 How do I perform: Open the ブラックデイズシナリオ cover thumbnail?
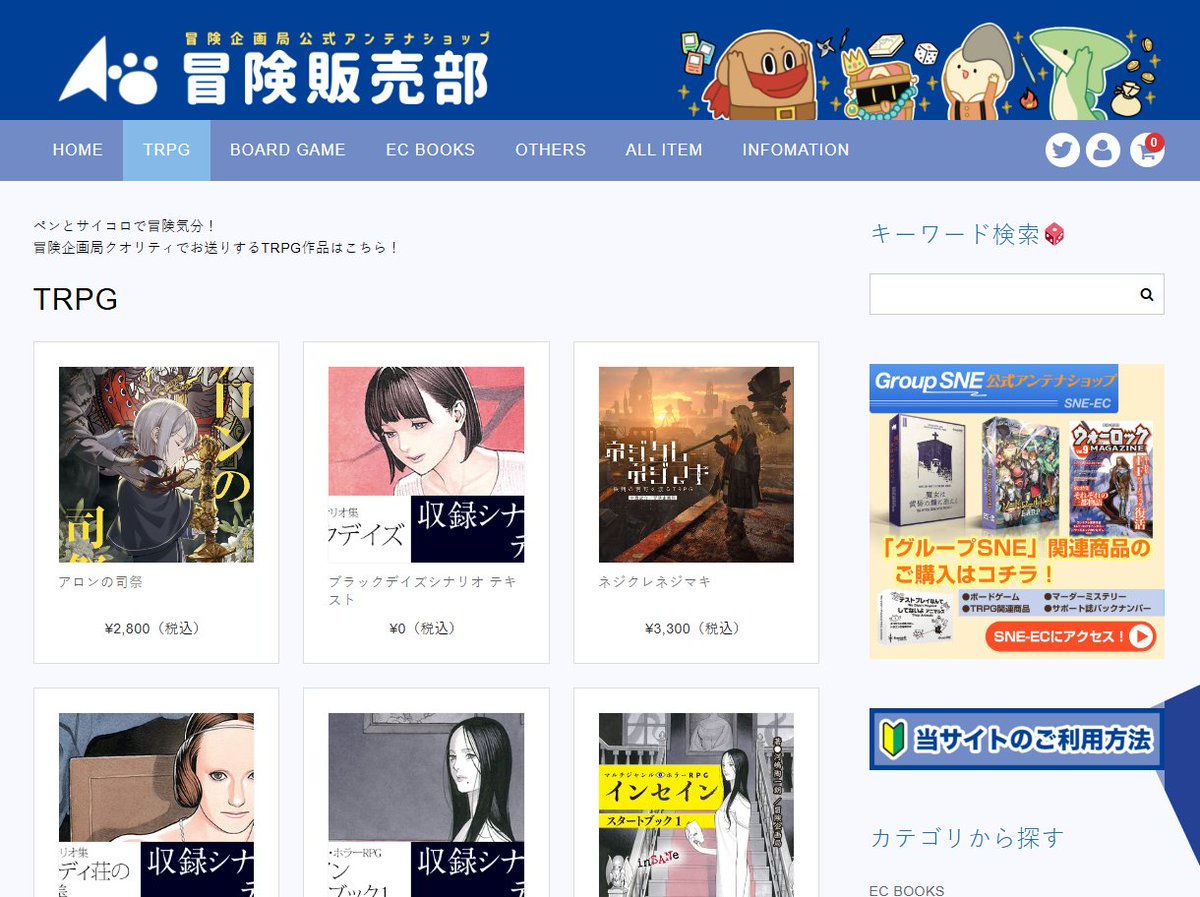(x=426, y=464)
